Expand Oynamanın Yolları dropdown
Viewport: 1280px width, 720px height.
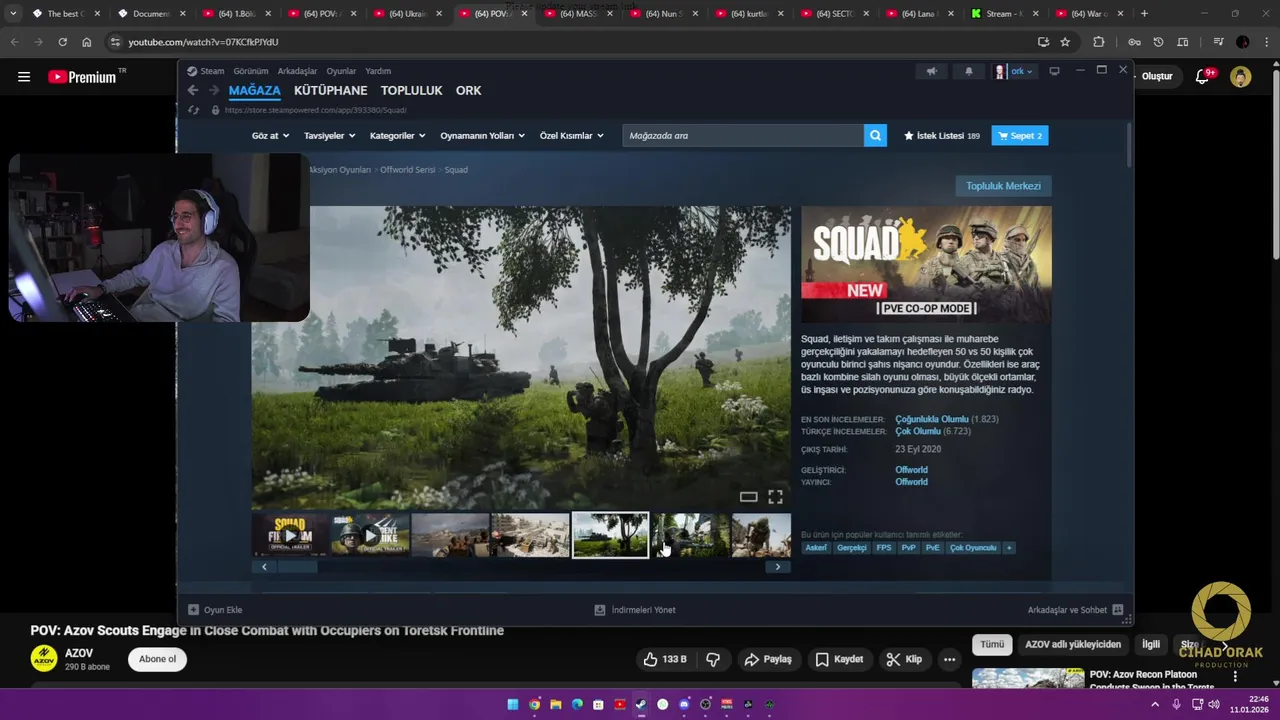coord(483,136)
